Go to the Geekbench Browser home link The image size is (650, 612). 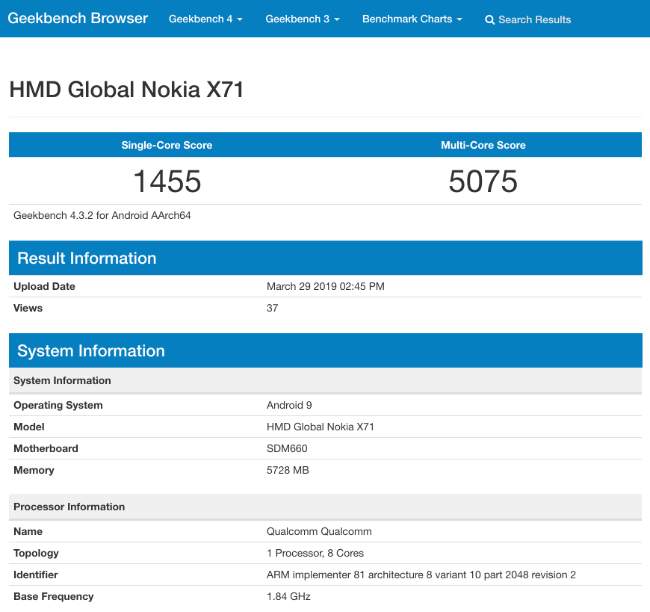click(x=79, y=18)
